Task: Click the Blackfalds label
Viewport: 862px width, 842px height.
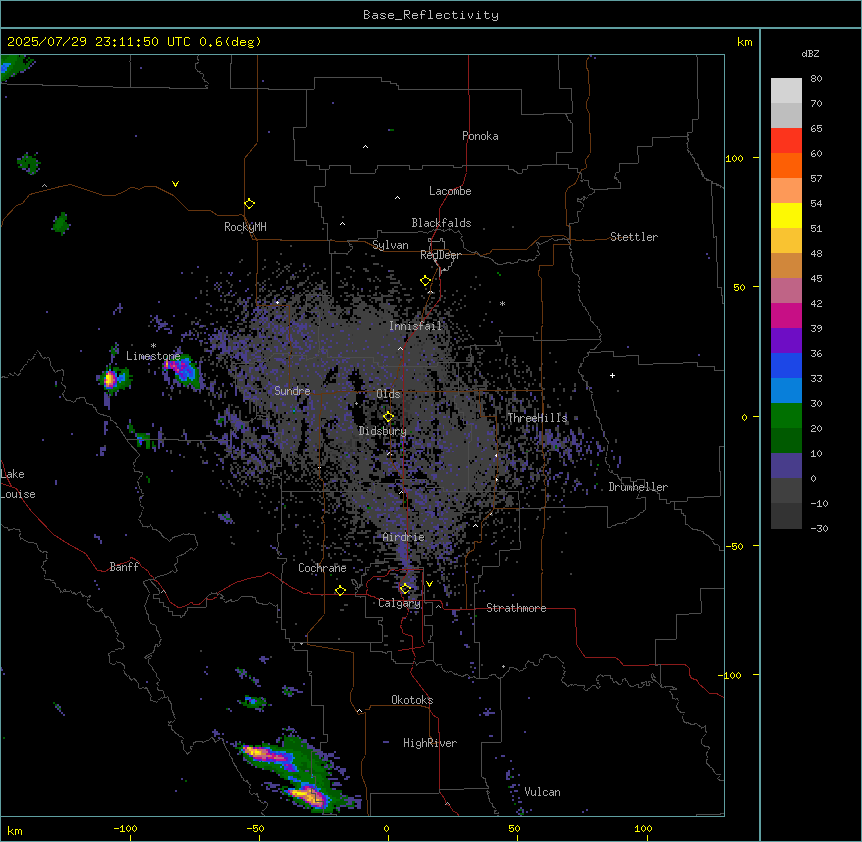Action: (x=441, y=223)
